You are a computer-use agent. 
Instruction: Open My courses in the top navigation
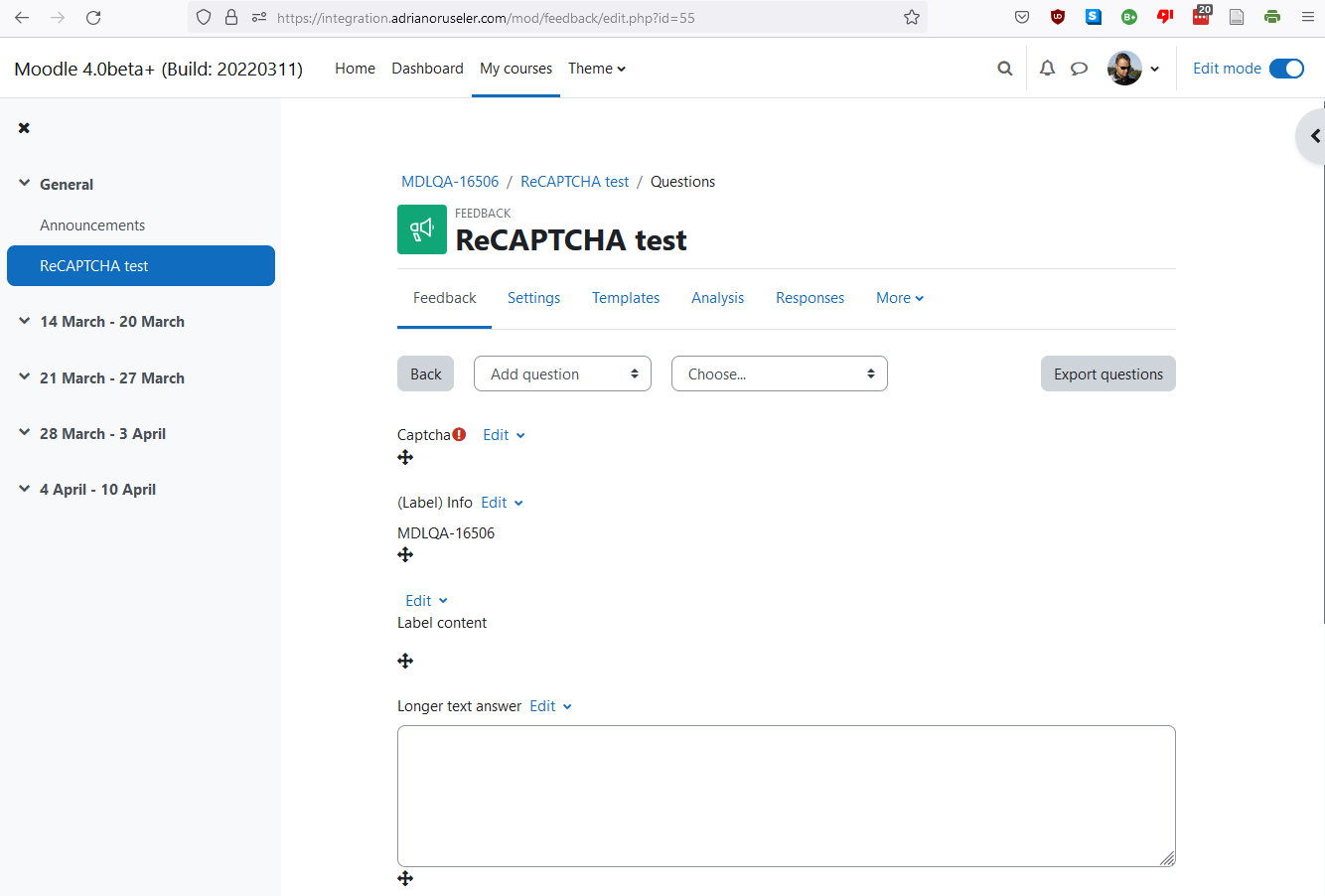(515, 69)
